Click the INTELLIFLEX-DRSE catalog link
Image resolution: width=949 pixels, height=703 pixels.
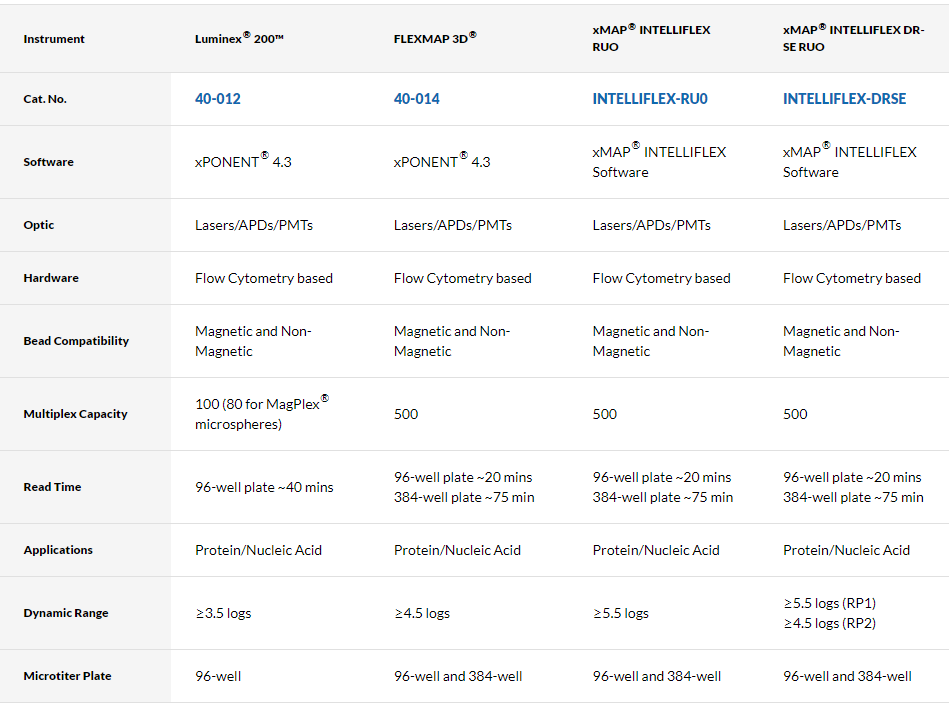844,99
